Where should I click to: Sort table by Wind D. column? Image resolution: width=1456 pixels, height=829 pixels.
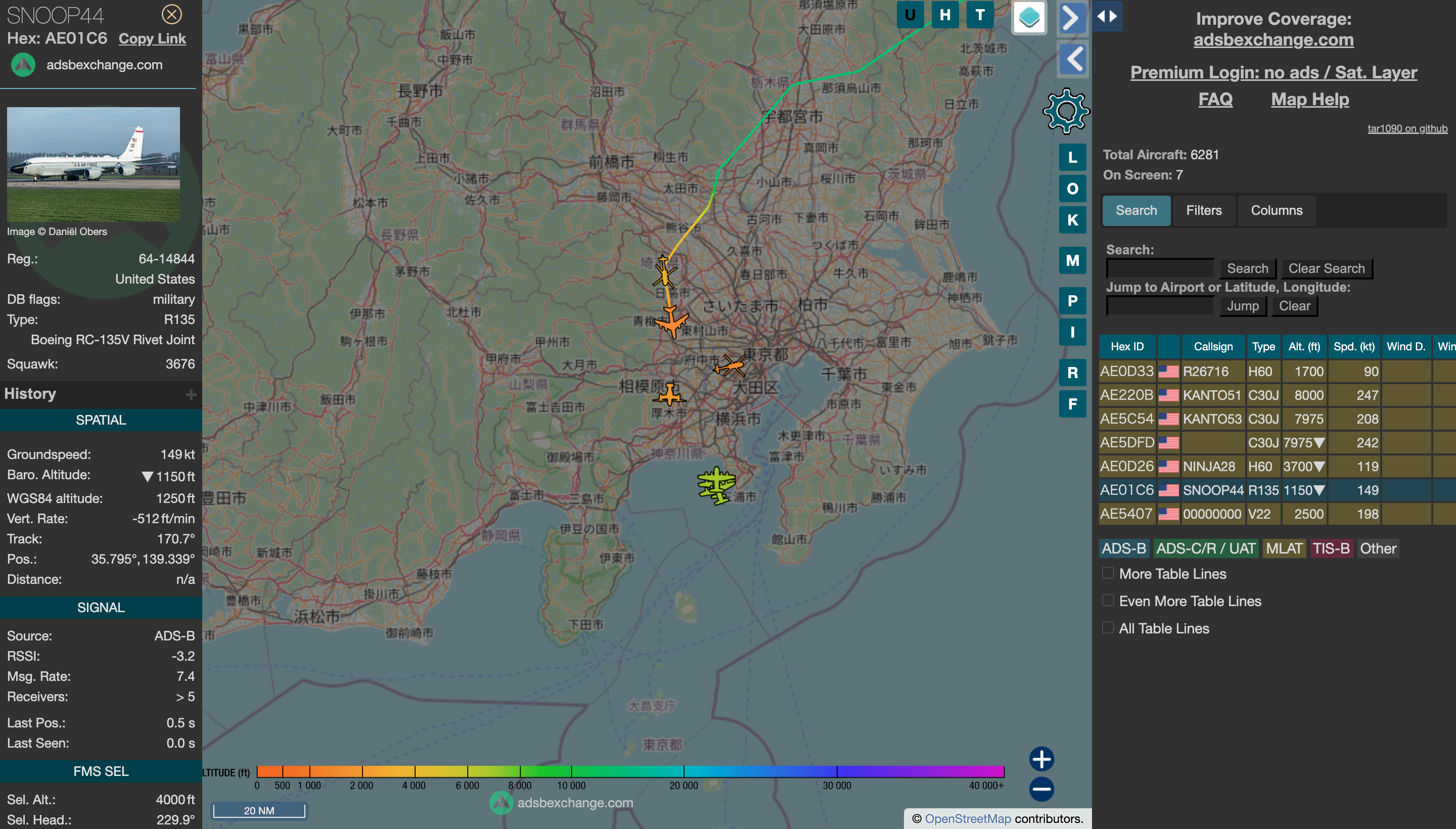1406,347
